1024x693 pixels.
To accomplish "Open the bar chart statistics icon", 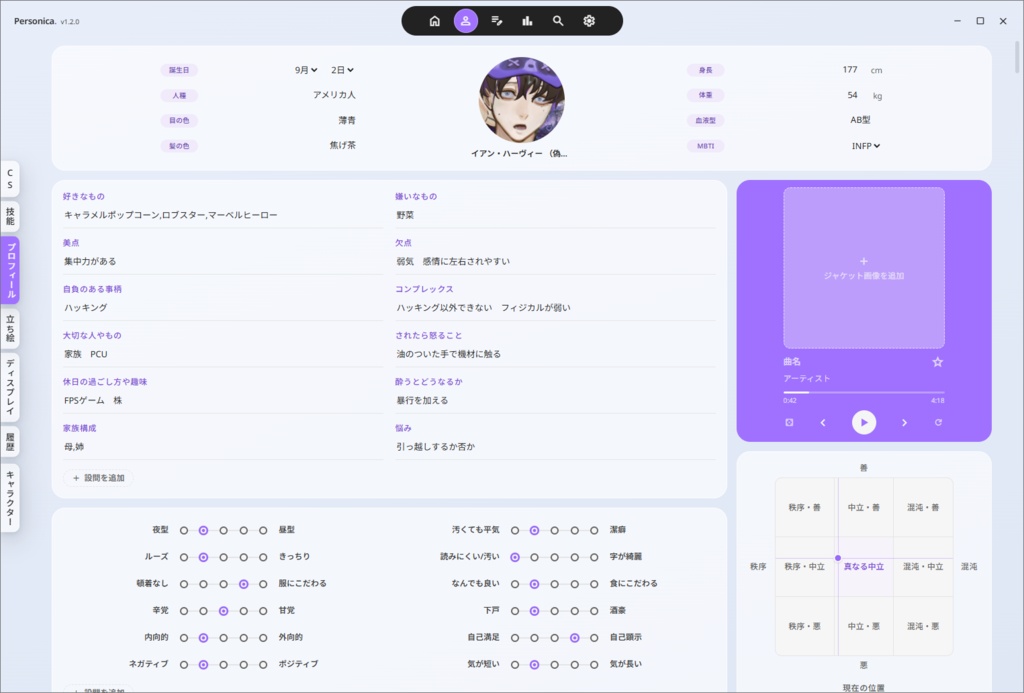I will (x=527, y=21).
